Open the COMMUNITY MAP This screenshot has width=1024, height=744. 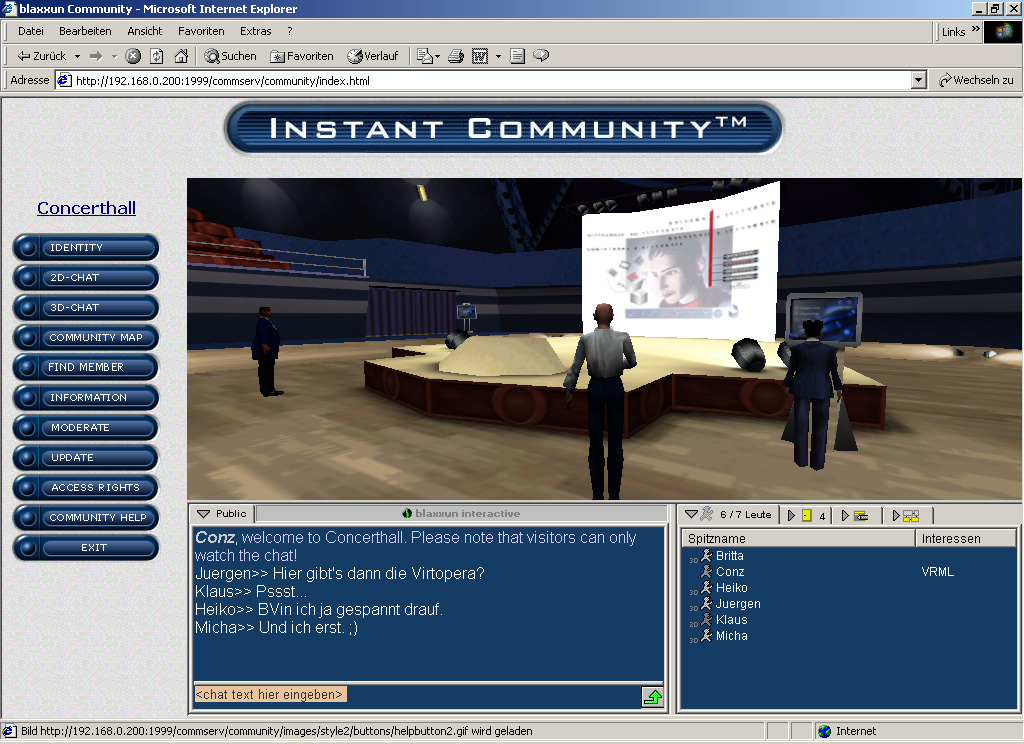(x=86, y=338)
